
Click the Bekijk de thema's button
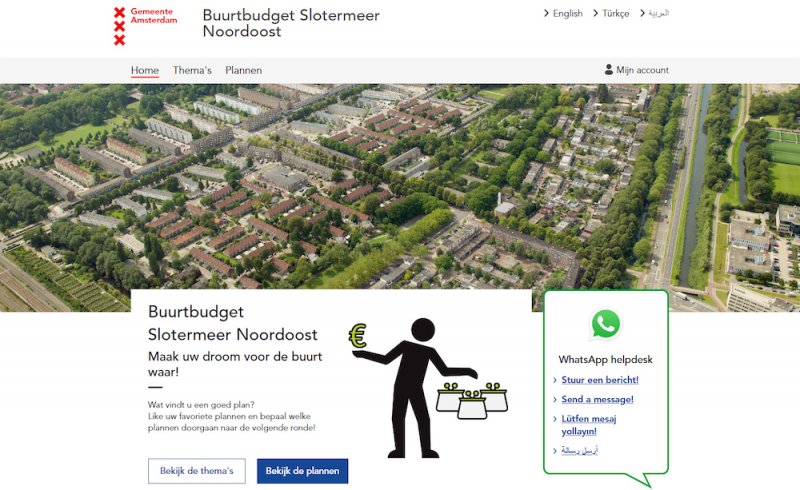pos(197,471)
